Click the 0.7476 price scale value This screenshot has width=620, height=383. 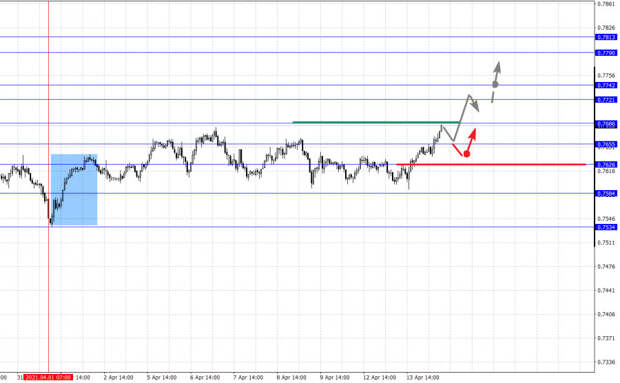(x=606, y=267)
